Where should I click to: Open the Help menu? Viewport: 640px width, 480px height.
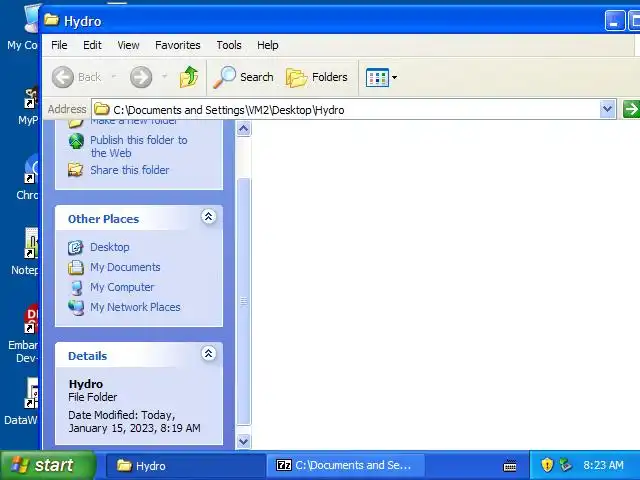tap(267, 45)
